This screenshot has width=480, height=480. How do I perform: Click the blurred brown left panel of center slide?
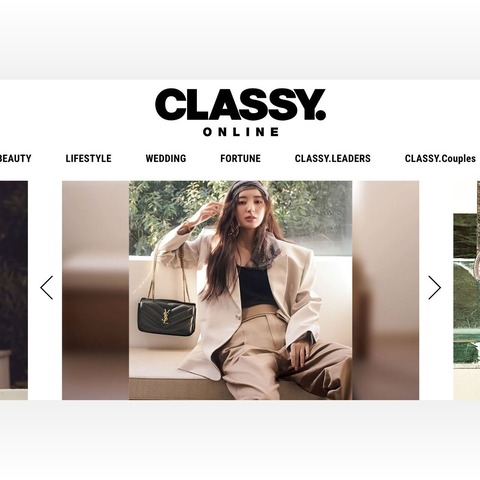point(96,290)
